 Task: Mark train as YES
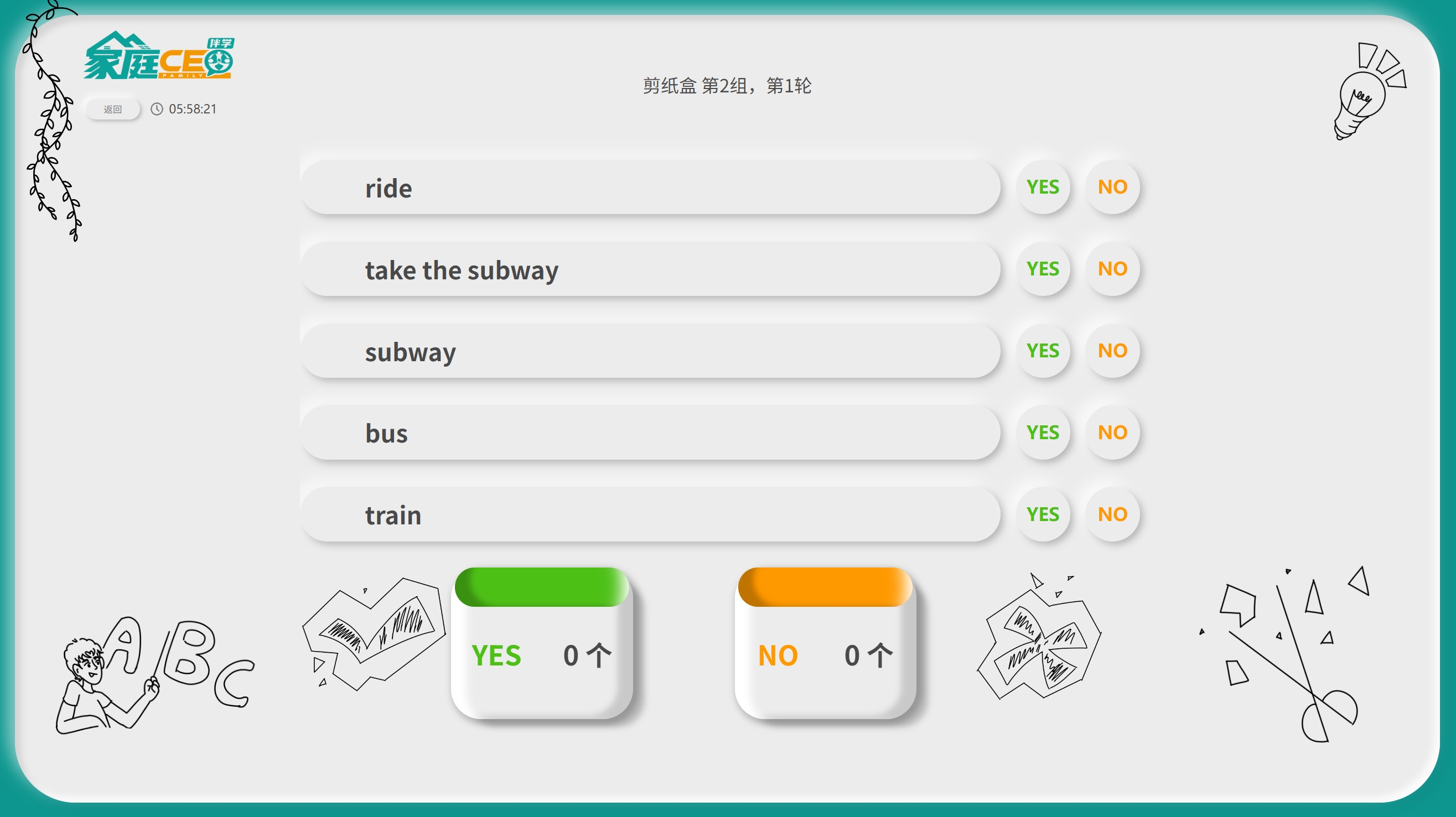1043,515
